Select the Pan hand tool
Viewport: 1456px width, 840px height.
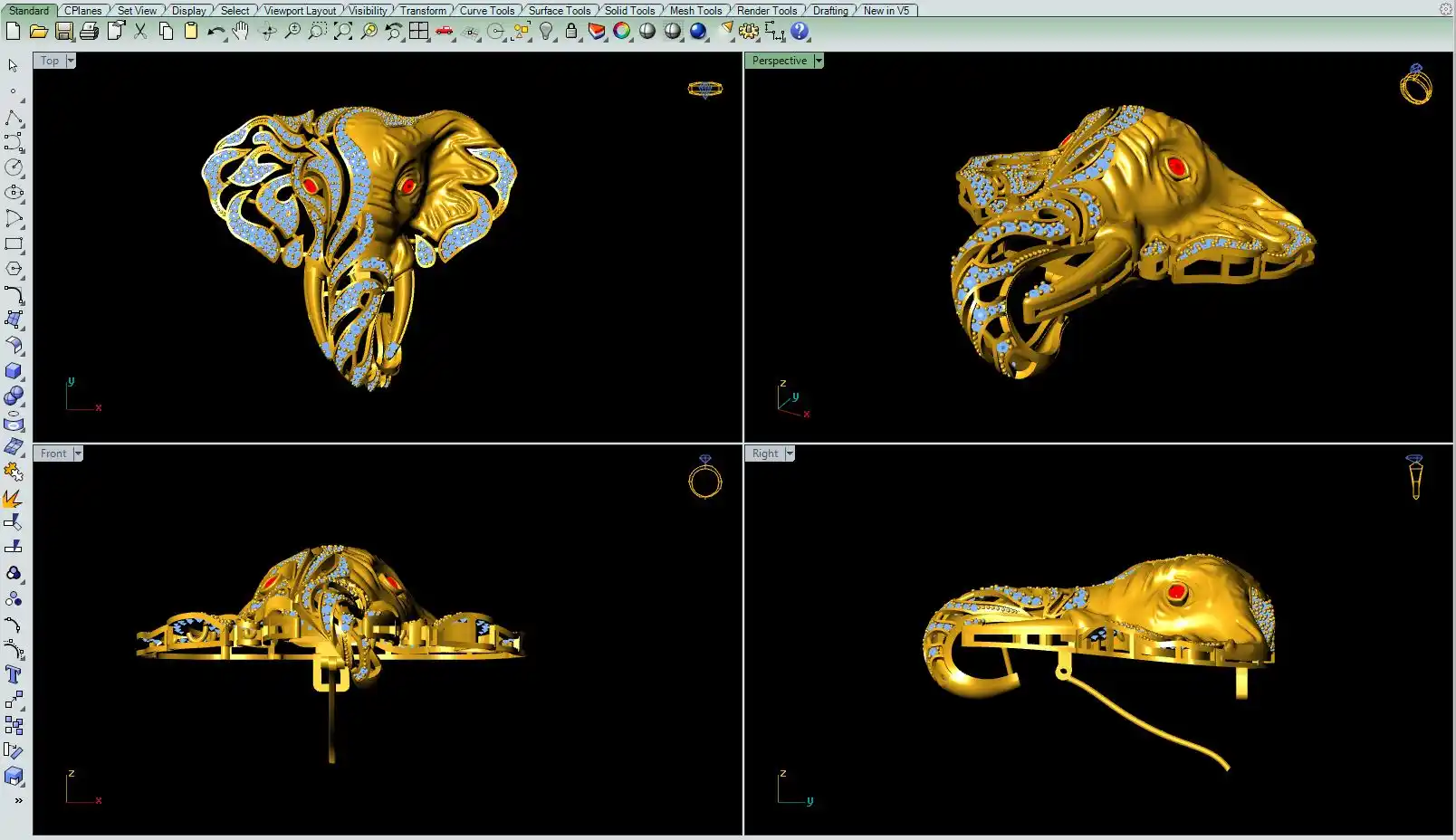[240, 32]
